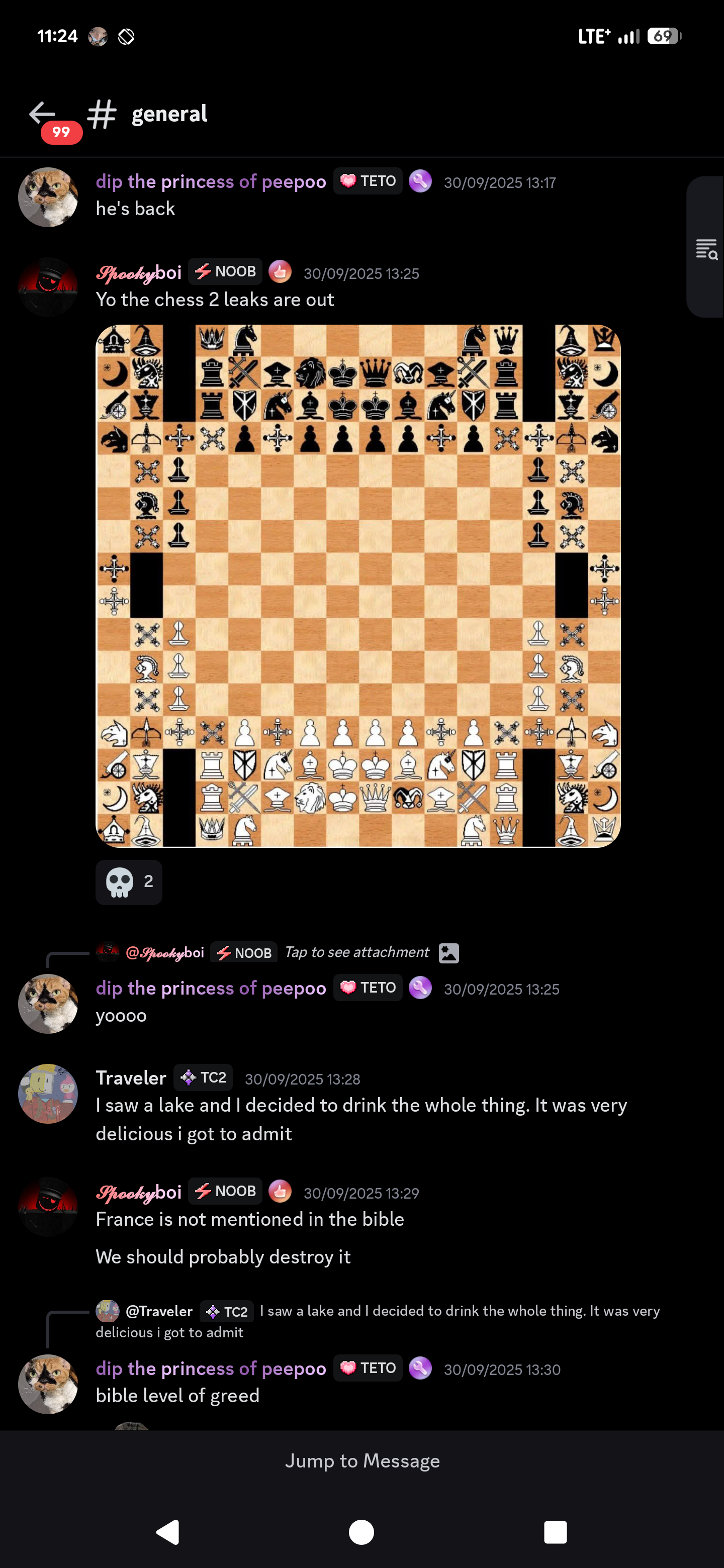Open the thread search side panel icon

pyautogui.click(x=707, y=248)
